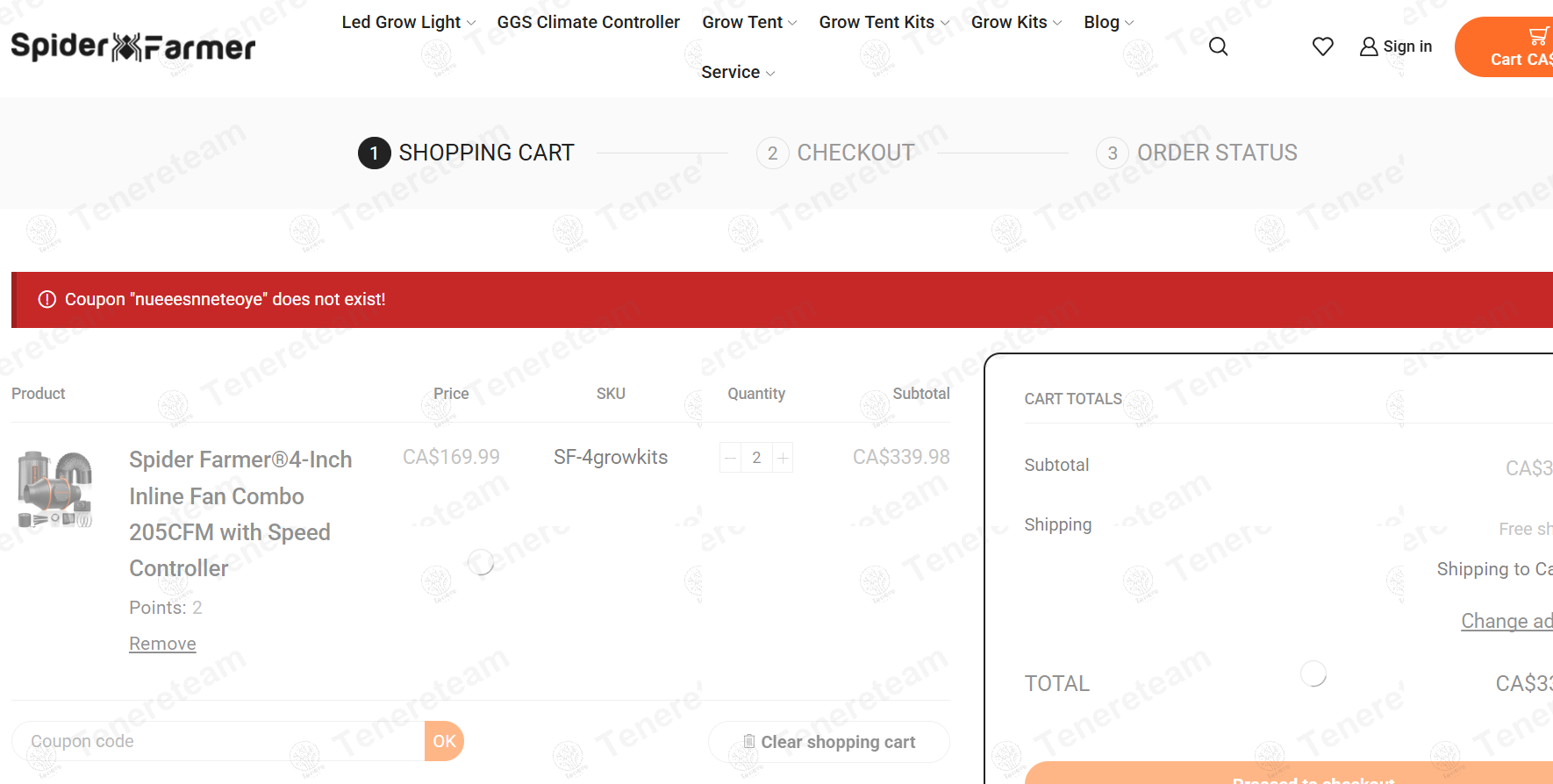Click the CART TOTALS heading
This screenshot has width=1553, height=784.
click(x=1073, y=399)
